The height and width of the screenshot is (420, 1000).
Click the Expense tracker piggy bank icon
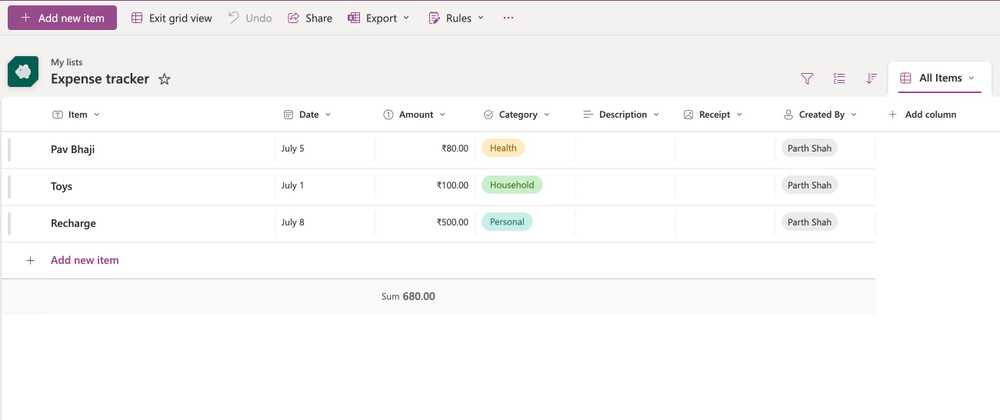coord(23,71)
